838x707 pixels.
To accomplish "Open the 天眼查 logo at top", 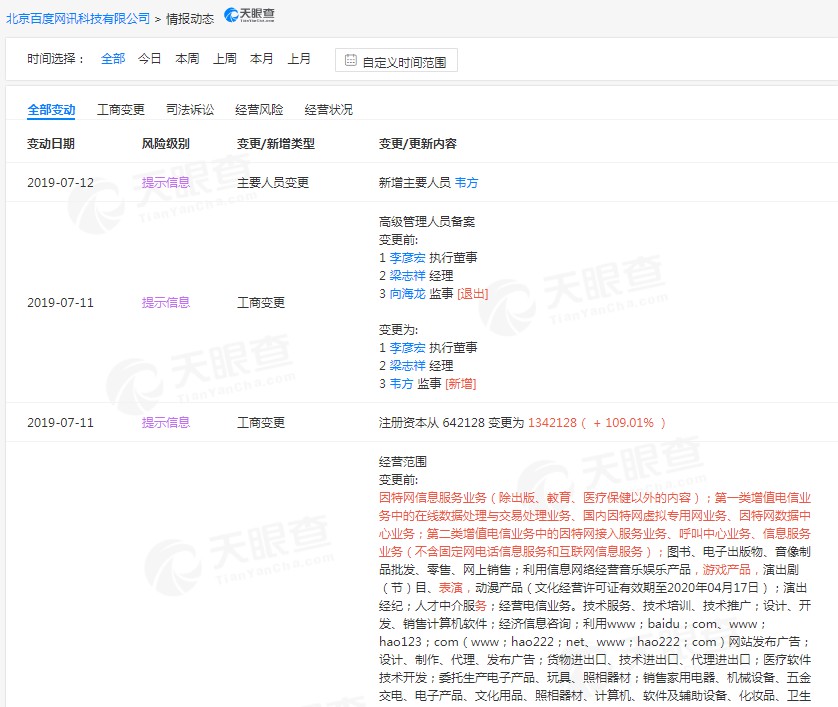I will [x=249, y=15].
